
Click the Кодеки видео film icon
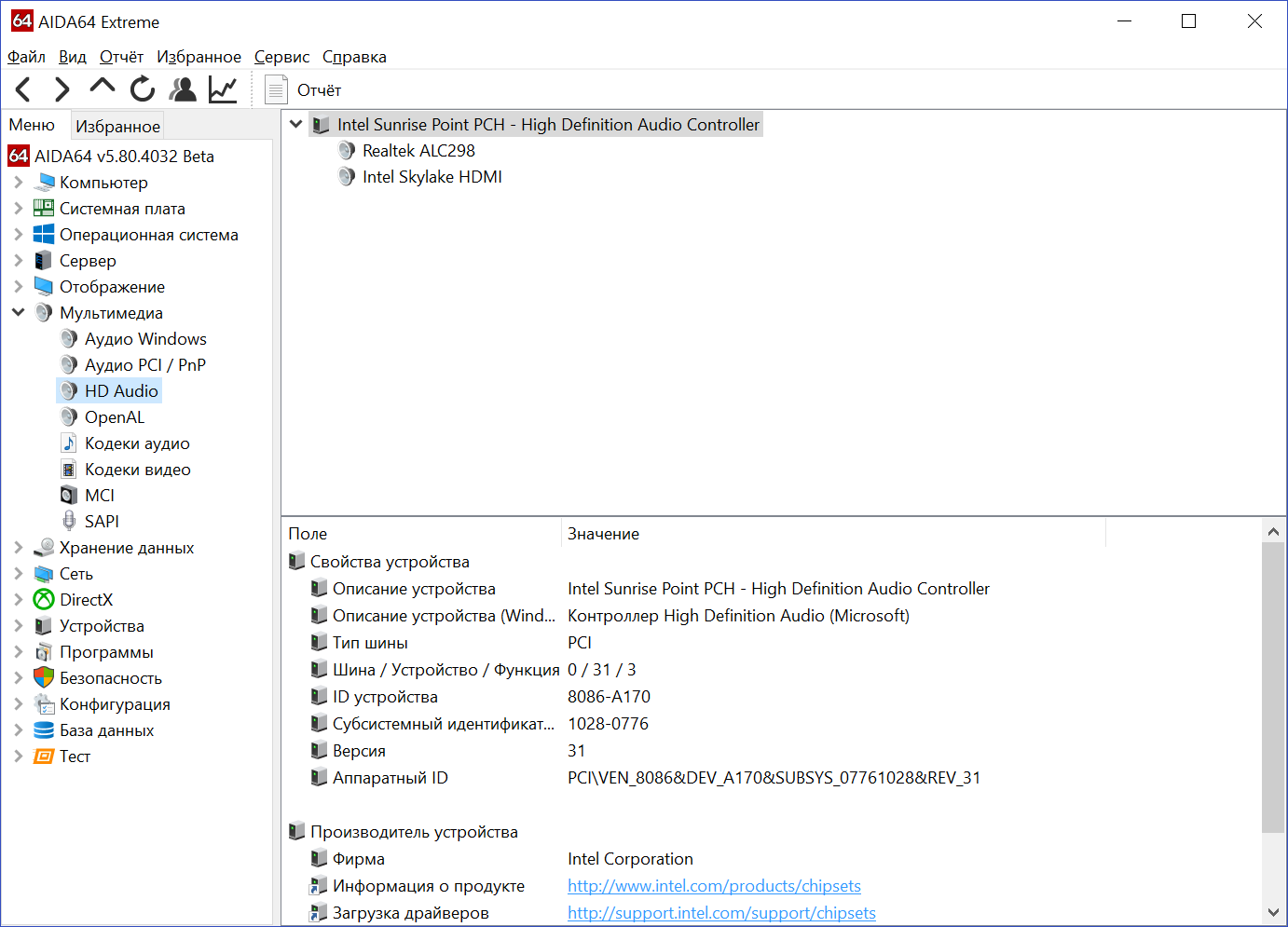pos(69,469)
